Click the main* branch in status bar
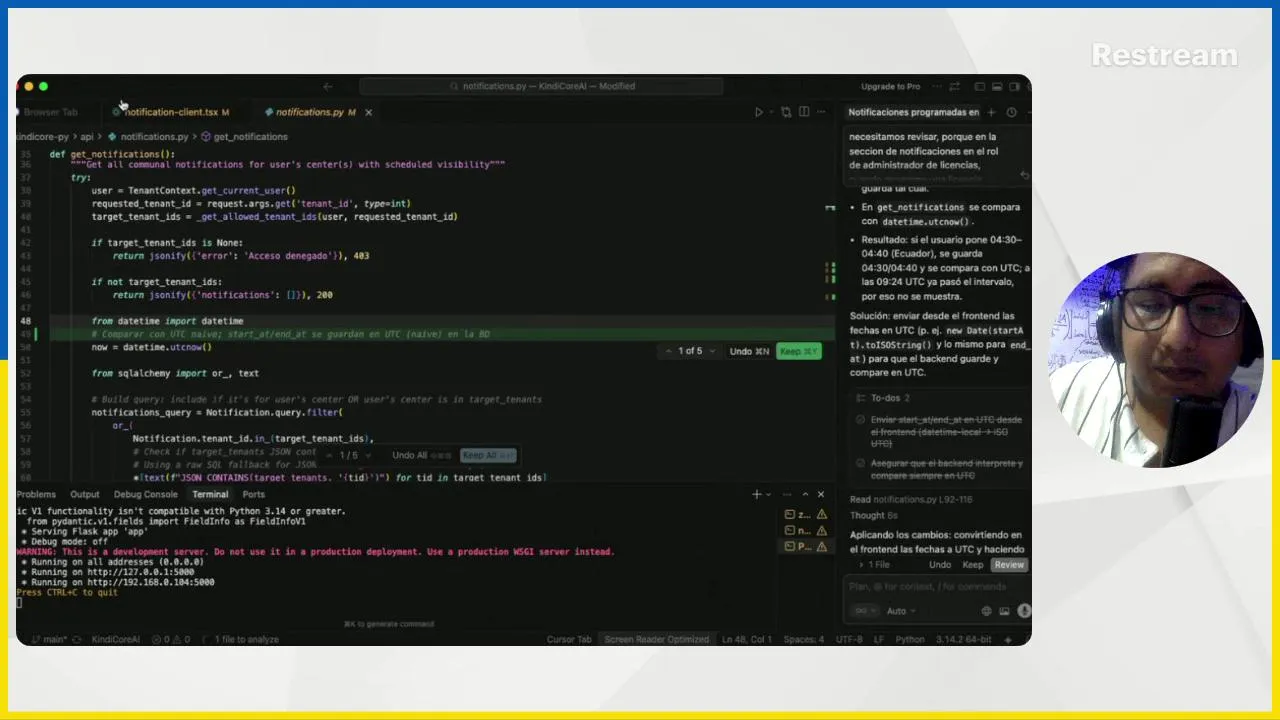The height and width of the screenshot is (720, 1280). [x=49, y=639]
